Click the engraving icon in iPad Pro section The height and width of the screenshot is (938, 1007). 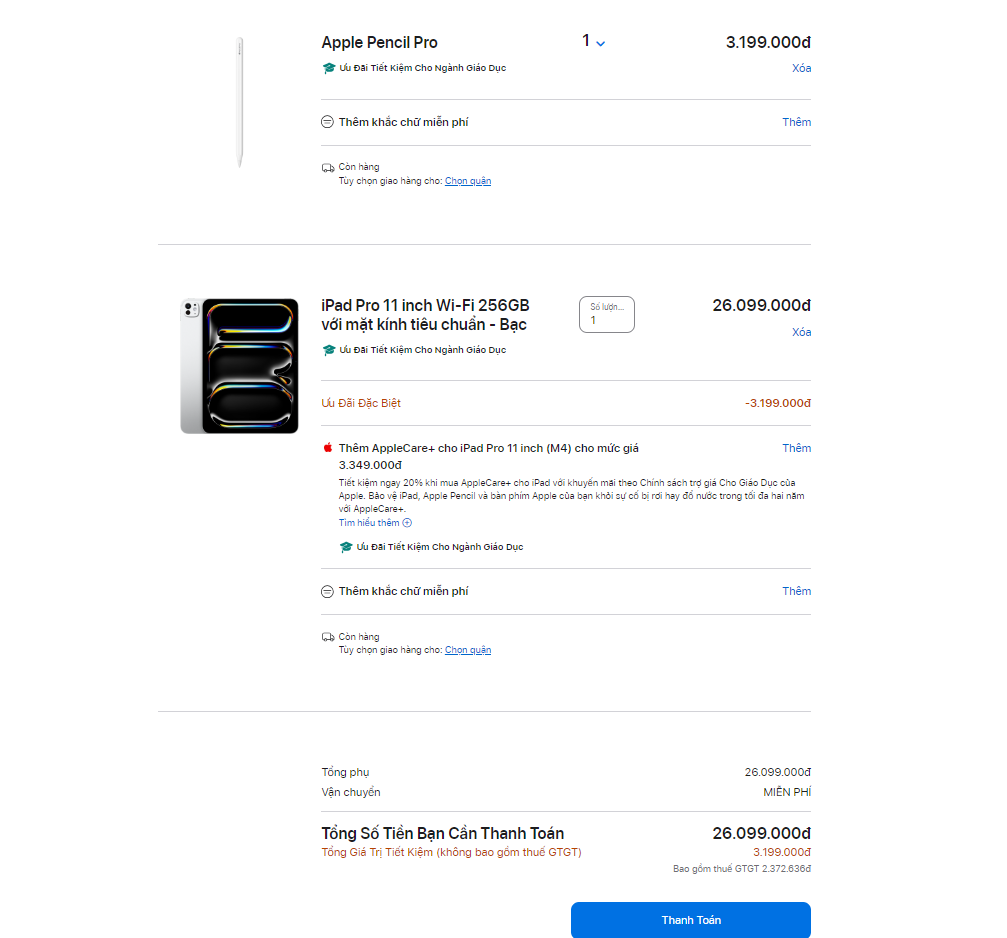pos(328,591)
